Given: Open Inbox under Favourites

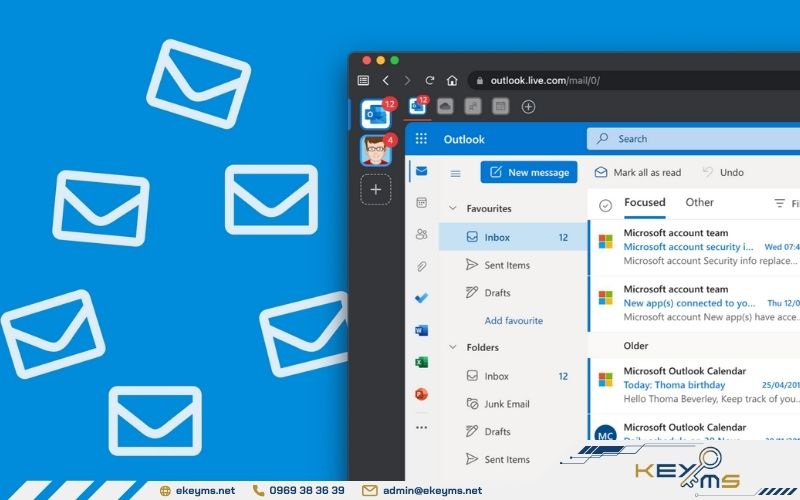Looking at the screenshot, I should click(x=513, y=237).
